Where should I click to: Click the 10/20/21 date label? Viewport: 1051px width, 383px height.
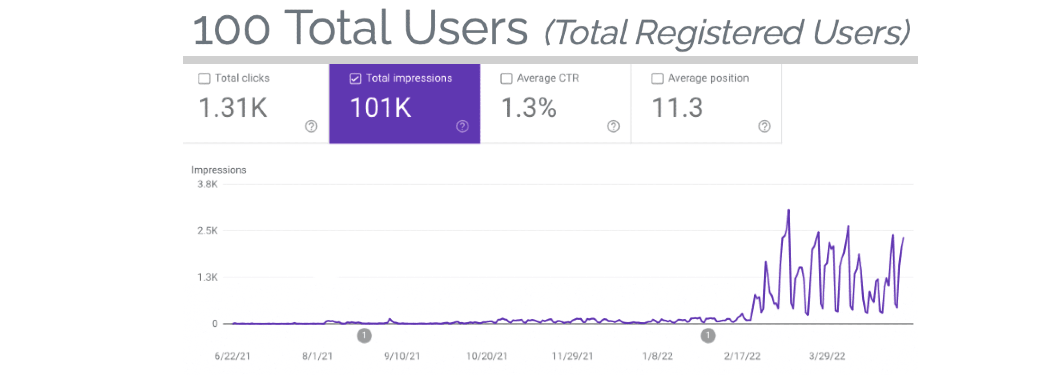(x=488, y=356)
